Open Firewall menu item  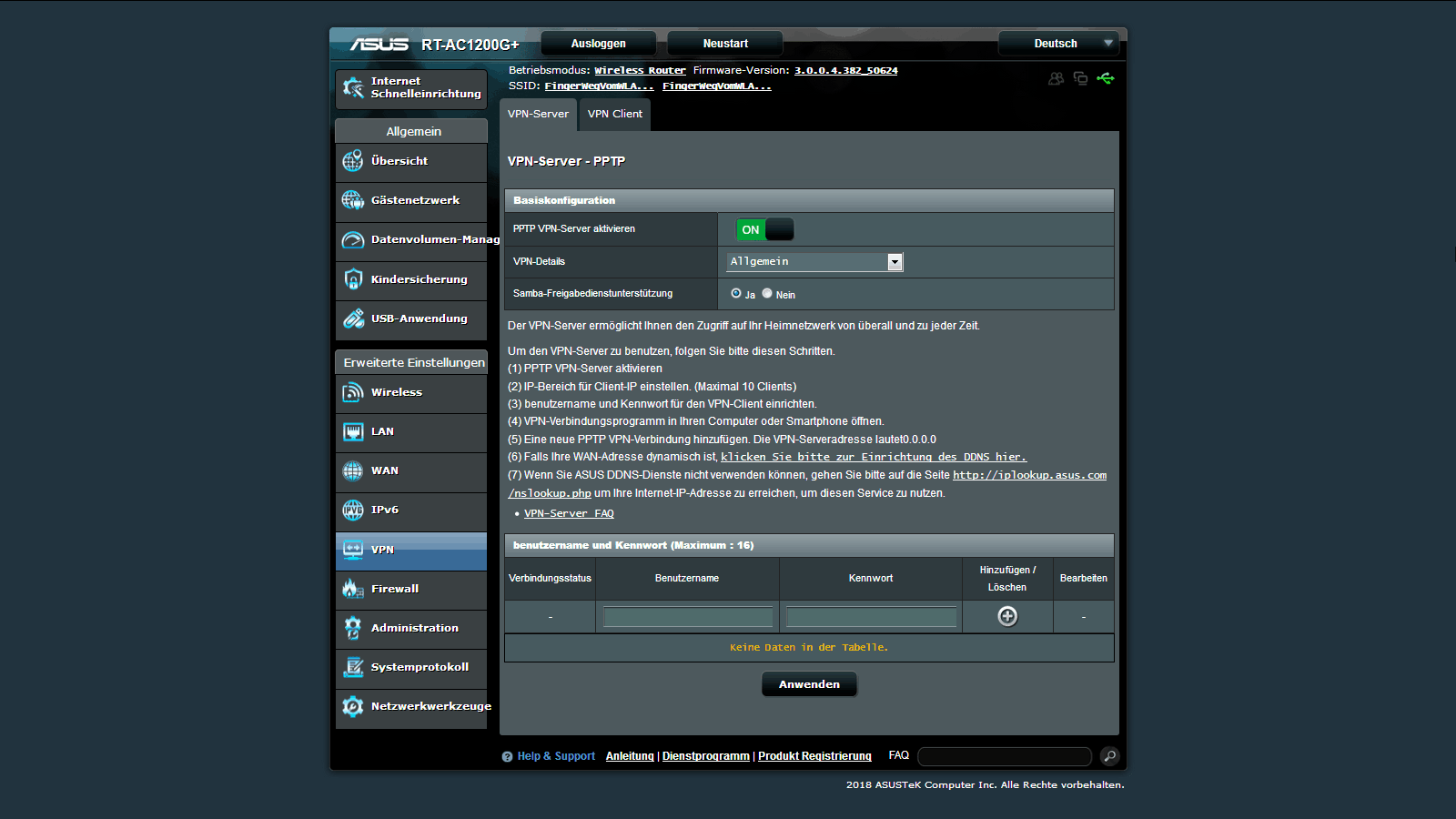pyautogui.click(x=411, y=589)
